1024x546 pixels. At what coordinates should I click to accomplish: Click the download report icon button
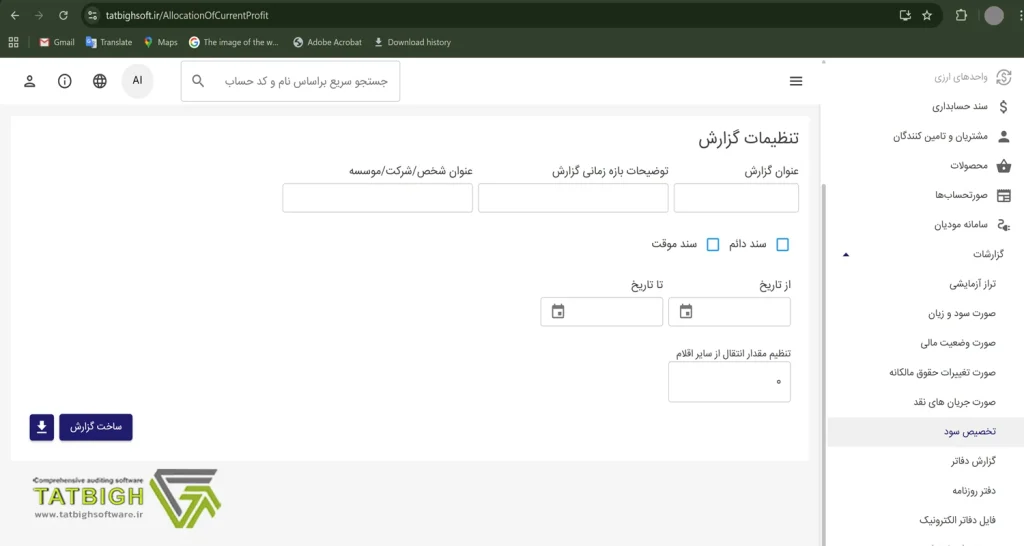[x=41, y=427]
